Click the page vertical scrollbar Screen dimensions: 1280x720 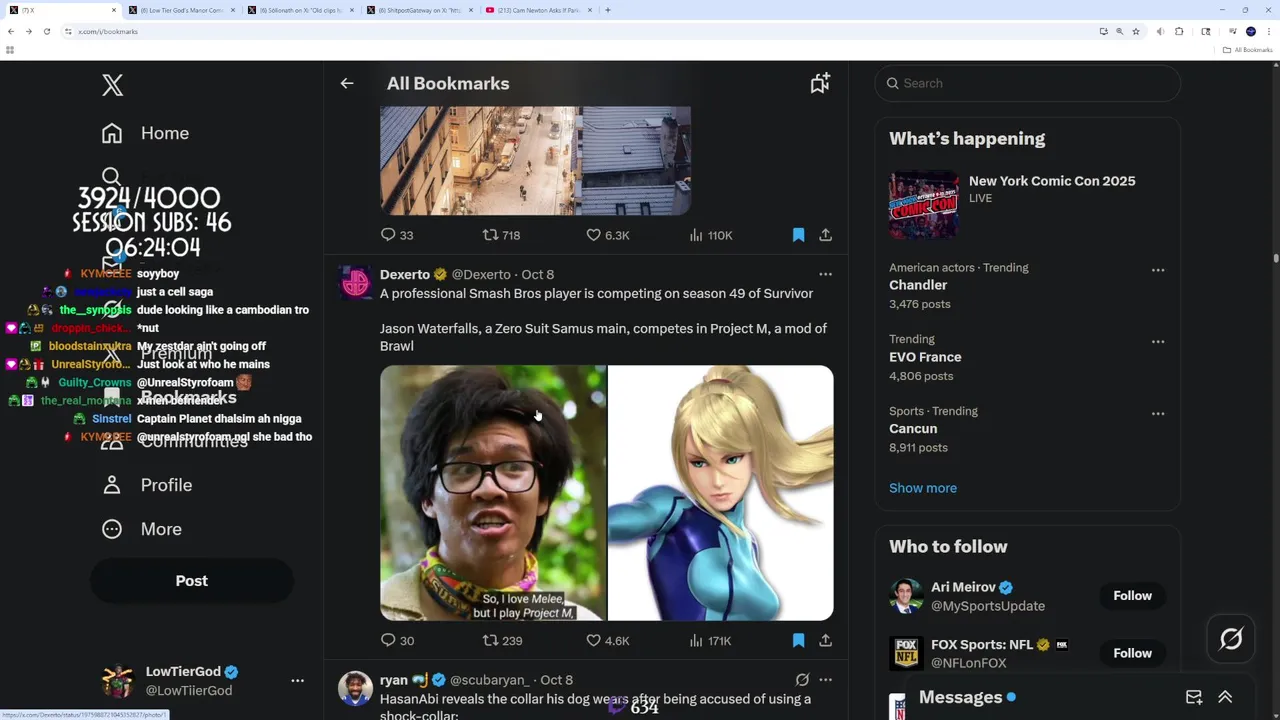(1276, 257)
